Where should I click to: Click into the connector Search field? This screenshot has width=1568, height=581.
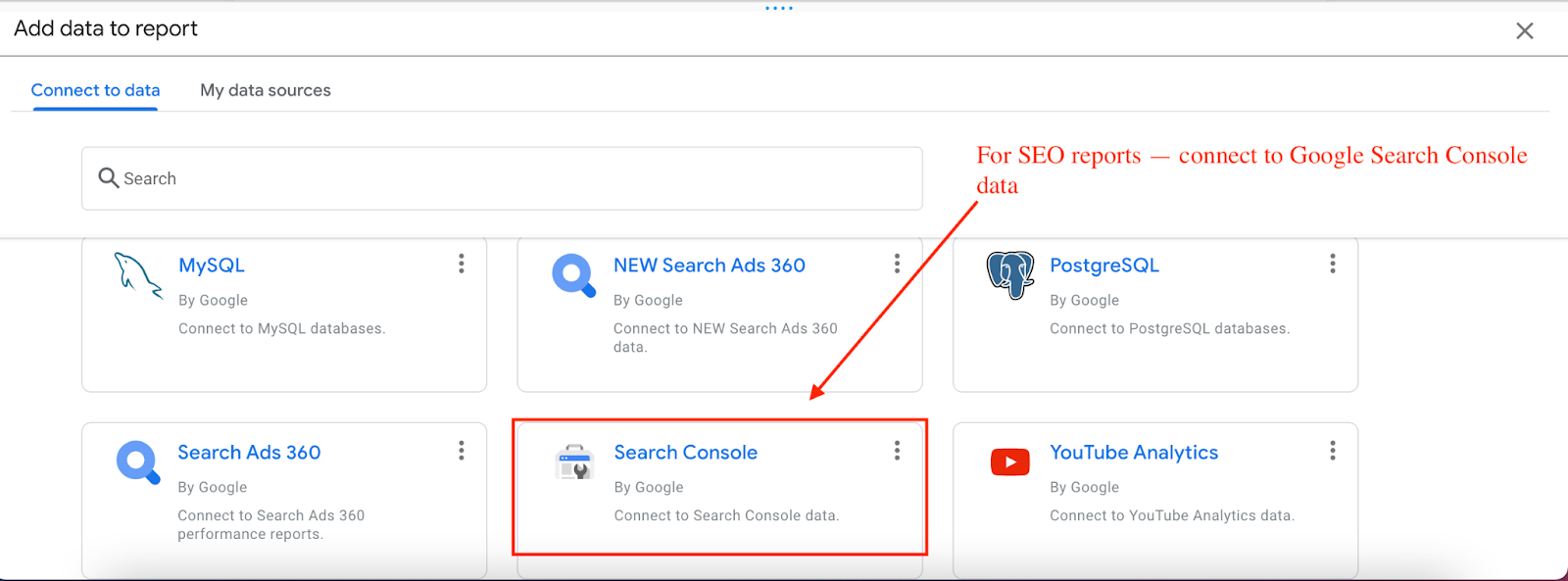click(519, 178)
